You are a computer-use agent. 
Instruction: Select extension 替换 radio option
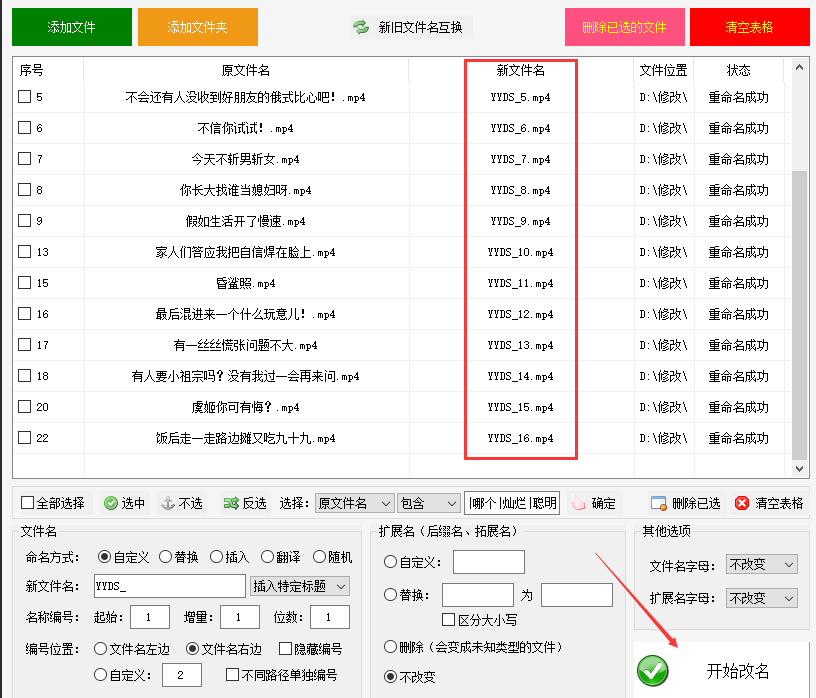point(390,595)
